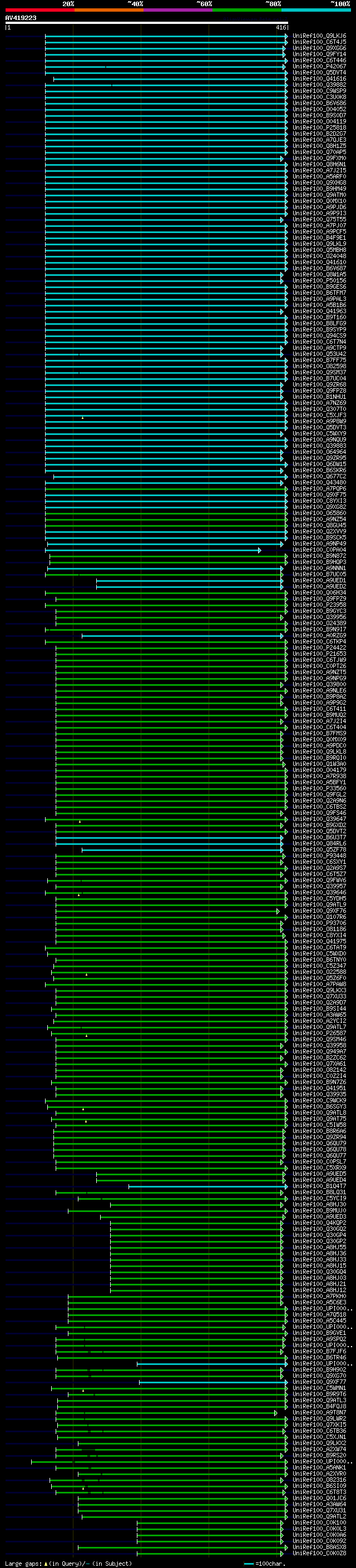The height and width of the screenshot is (1568, 356).
Task: Select the UniRef100_Q75T55 entry
Action: point(319,219)
